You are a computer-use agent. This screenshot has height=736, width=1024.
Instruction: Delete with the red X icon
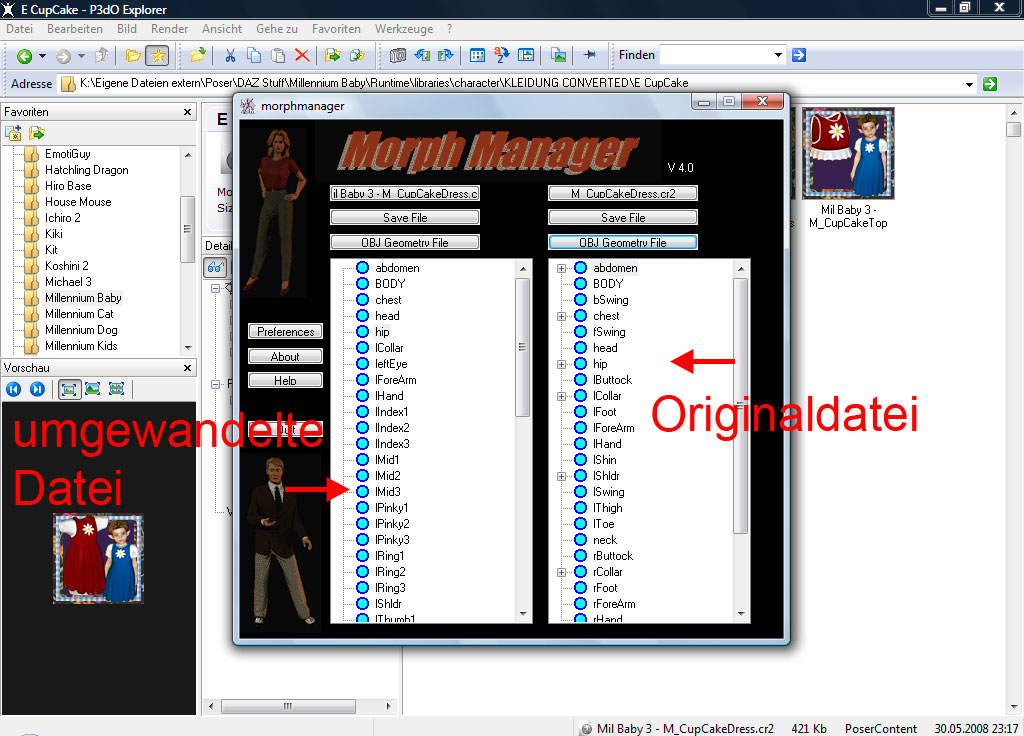coord(302,56)
